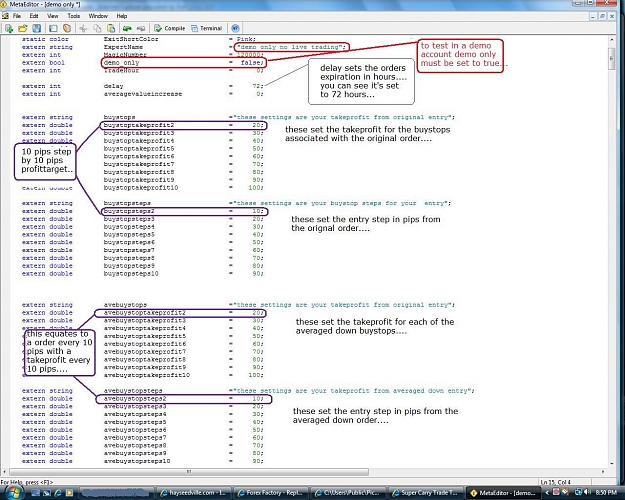Click the MetaEditor taskbar button
The width and height of the screenshot is (625, 500).
[503, 493]
